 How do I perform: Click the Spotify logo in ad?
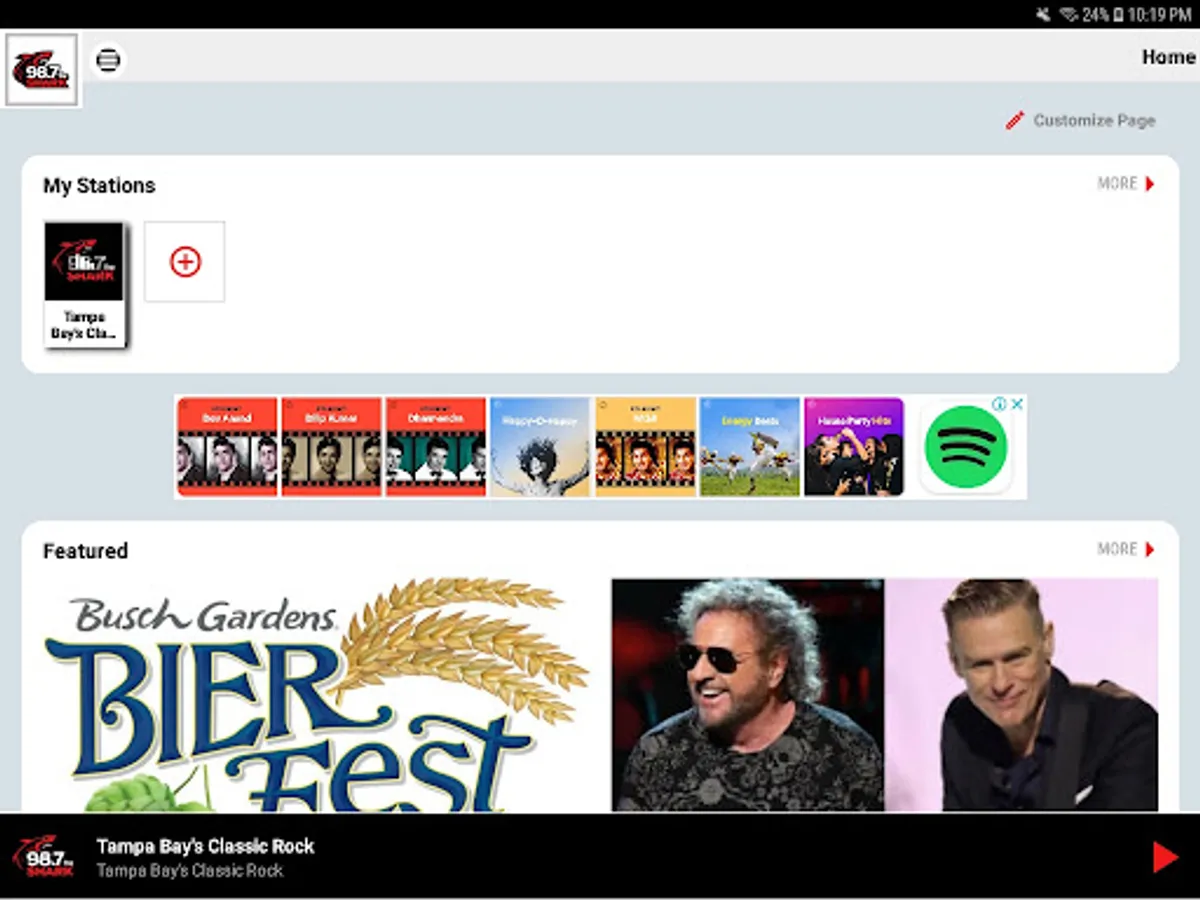(965, 446)
